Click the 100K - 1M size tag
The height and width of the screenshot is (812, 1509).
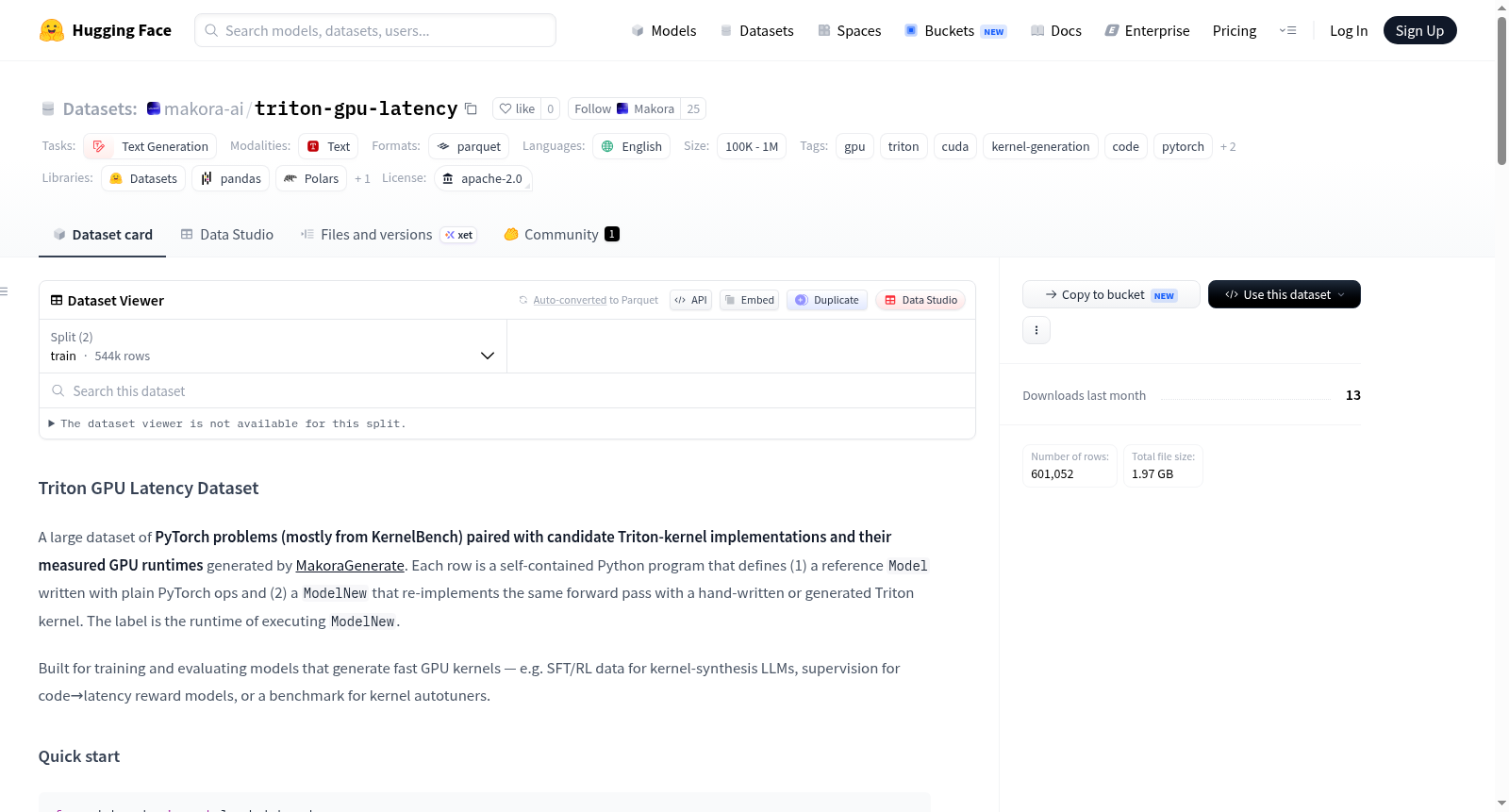coord(752,146)
